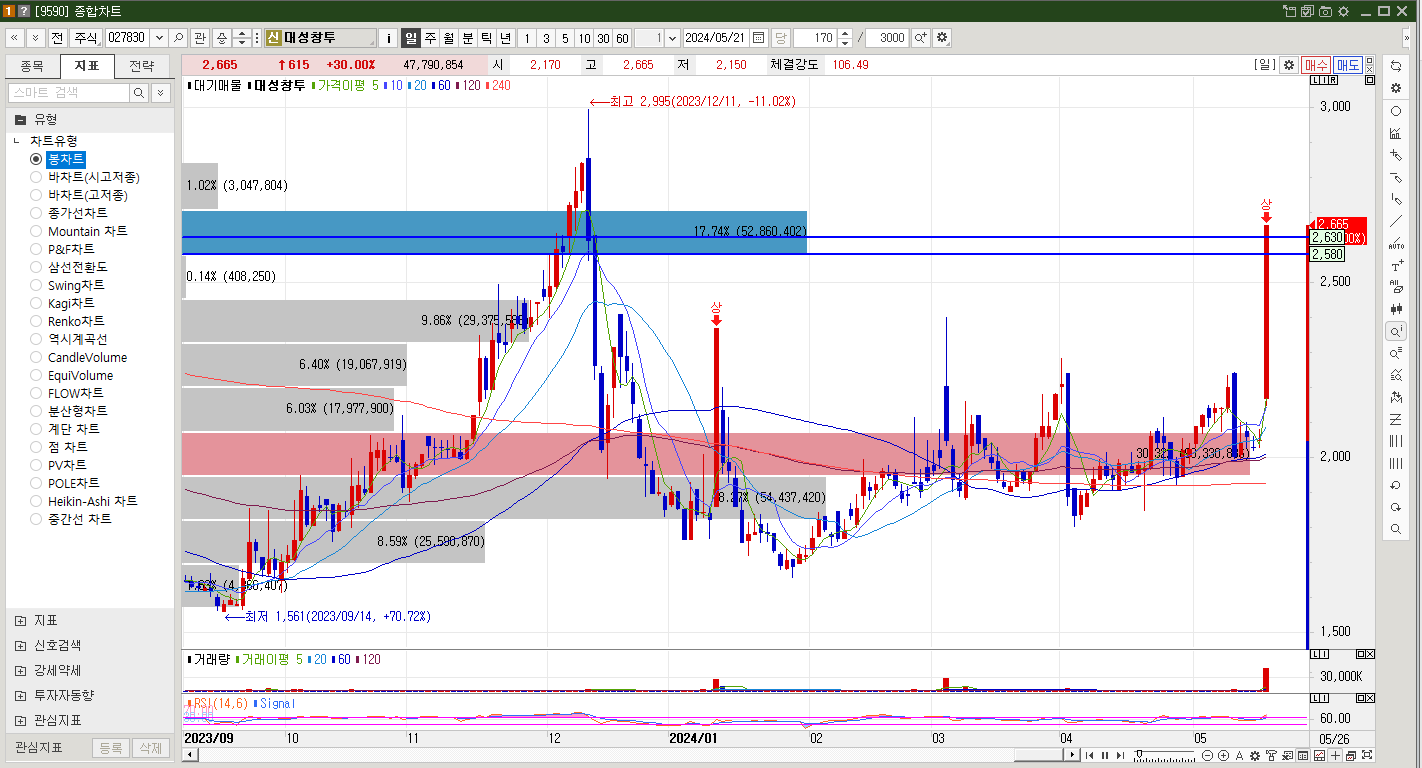
Task: Click the chart gear icon beside [일] label
Action: (1289, 65)
